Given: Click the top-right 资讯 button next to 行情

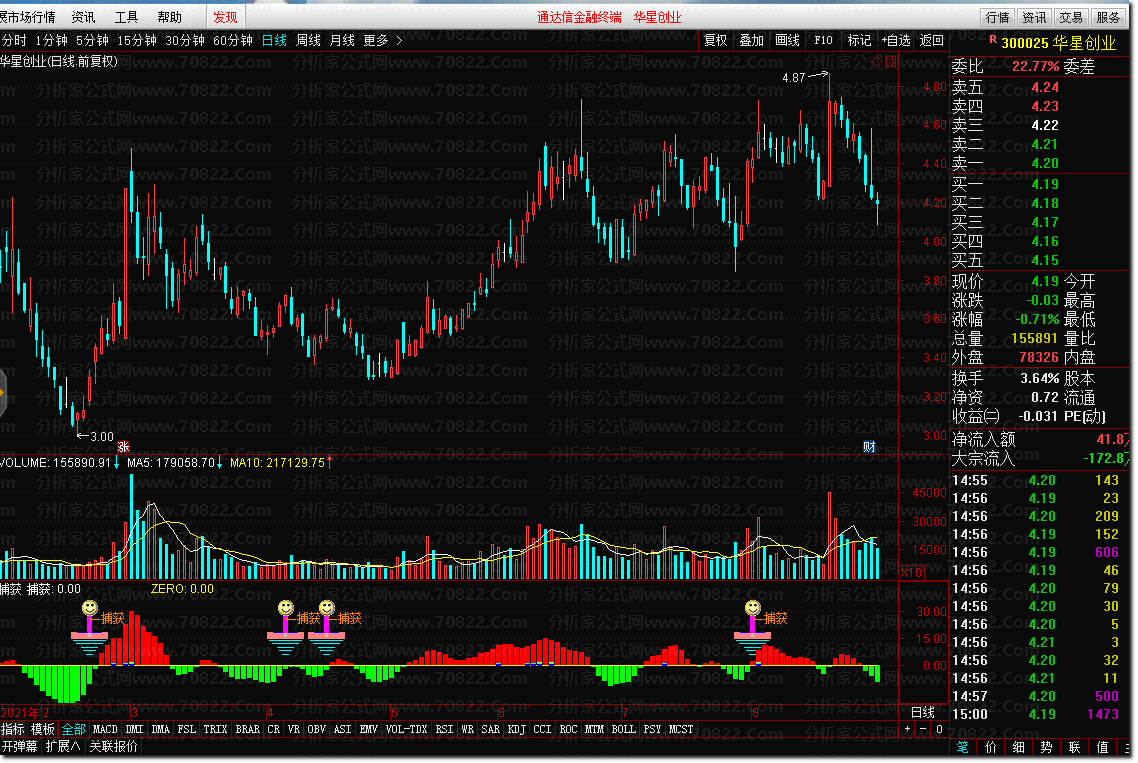Looking at the screenshot, I should pyautogui.click(x=1033, y=17).
